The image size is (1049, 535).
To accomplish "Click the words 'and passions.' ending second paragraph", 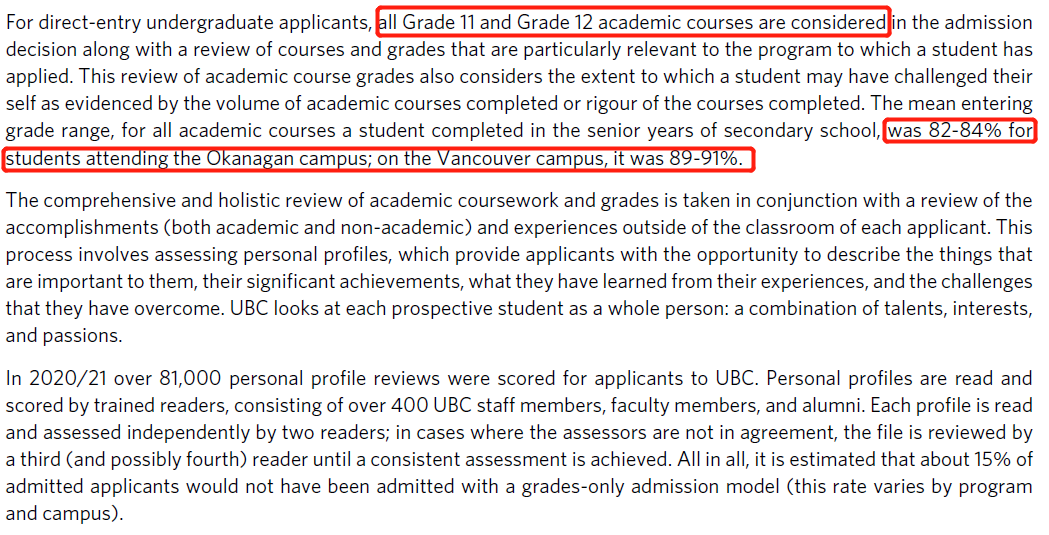I will point(64,336).
